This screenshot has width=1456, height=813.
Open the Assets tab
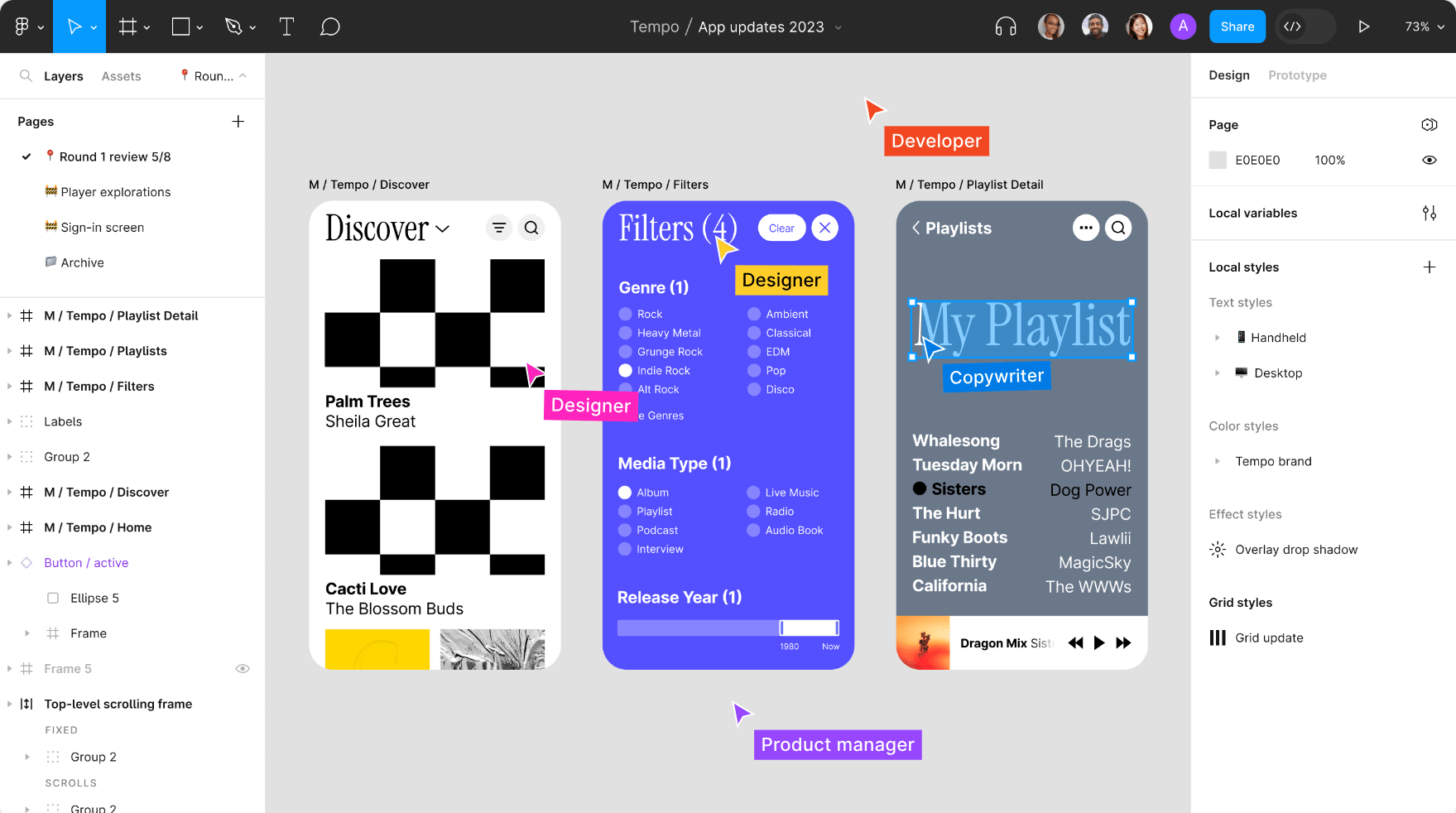click(x=121, y=75)
